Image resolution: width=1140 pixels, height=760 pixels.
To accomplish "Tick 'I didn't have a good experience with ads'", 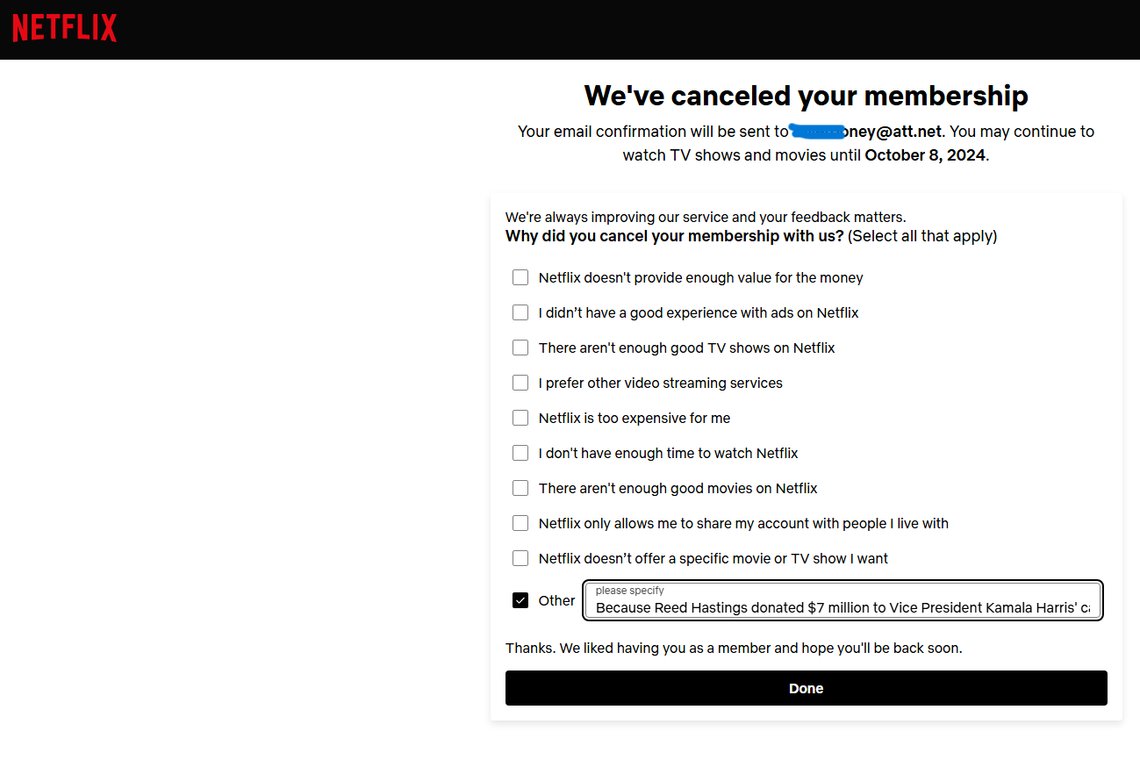I will [520, 312].
